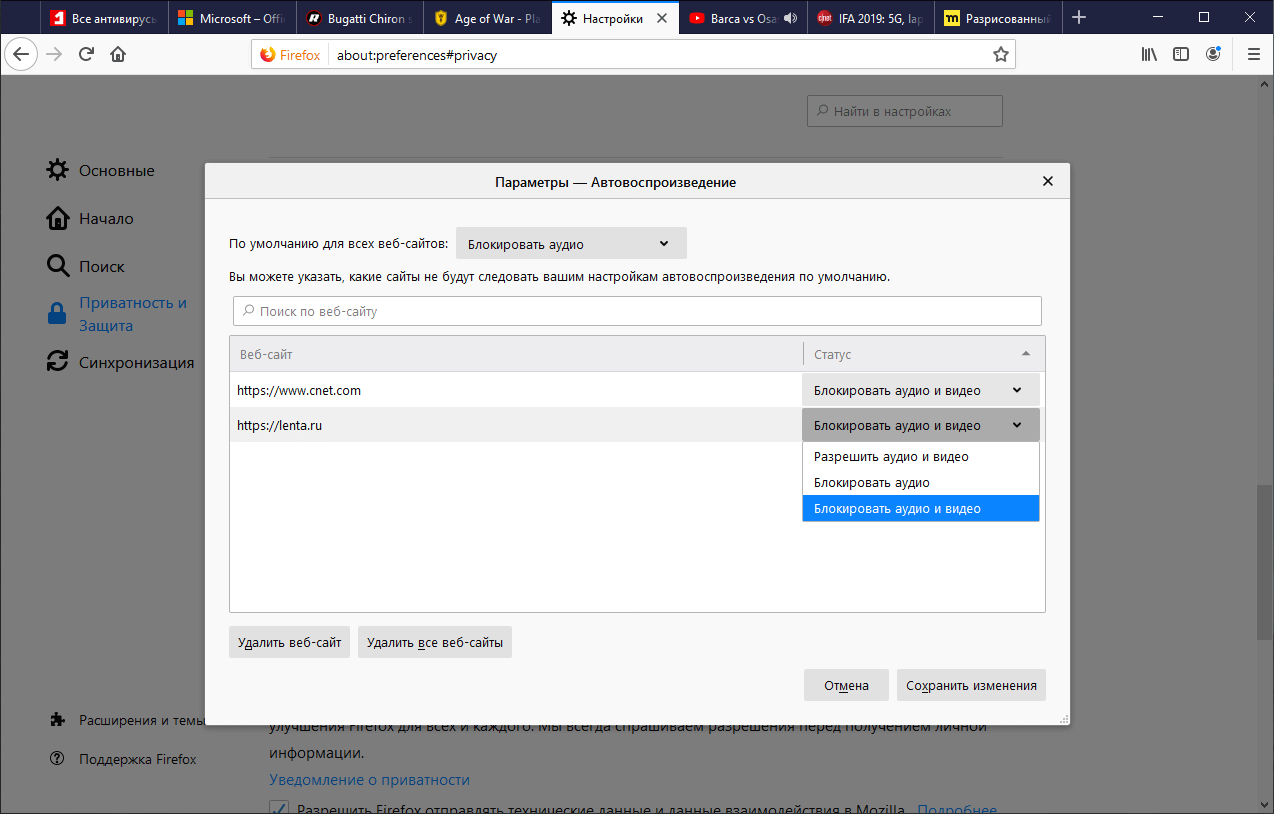Open the Подробнее link
Viewport: 1274px width, 814px height.
[x=958, y=809]
